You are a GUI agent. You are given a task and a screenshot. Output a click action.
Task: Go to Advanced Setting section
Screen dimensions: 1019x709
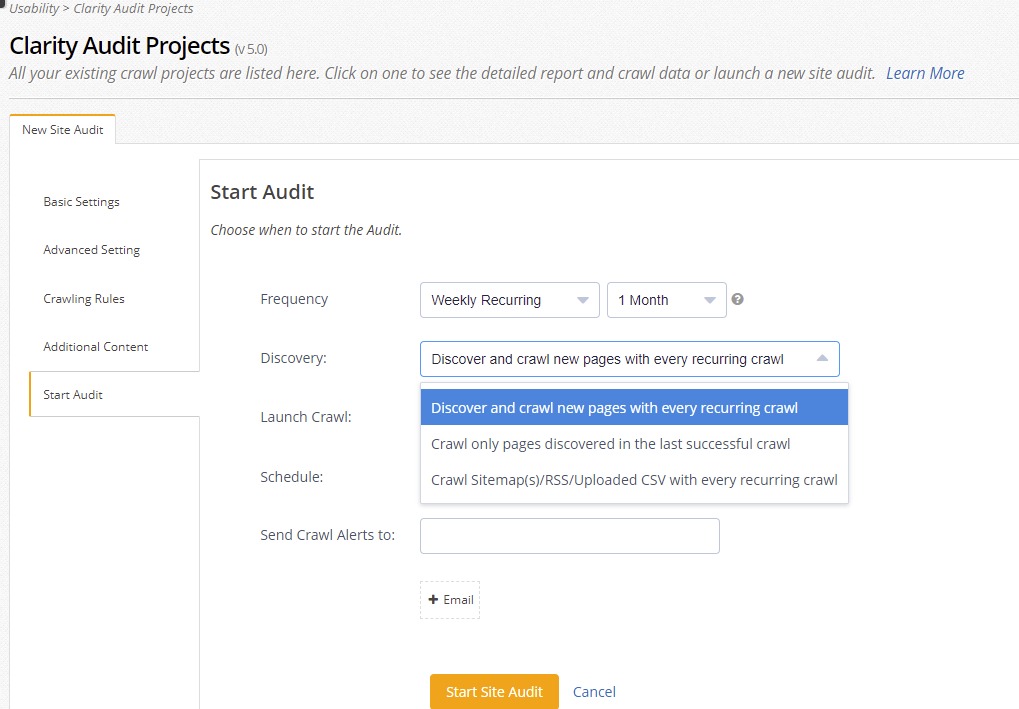pos(92,250)
